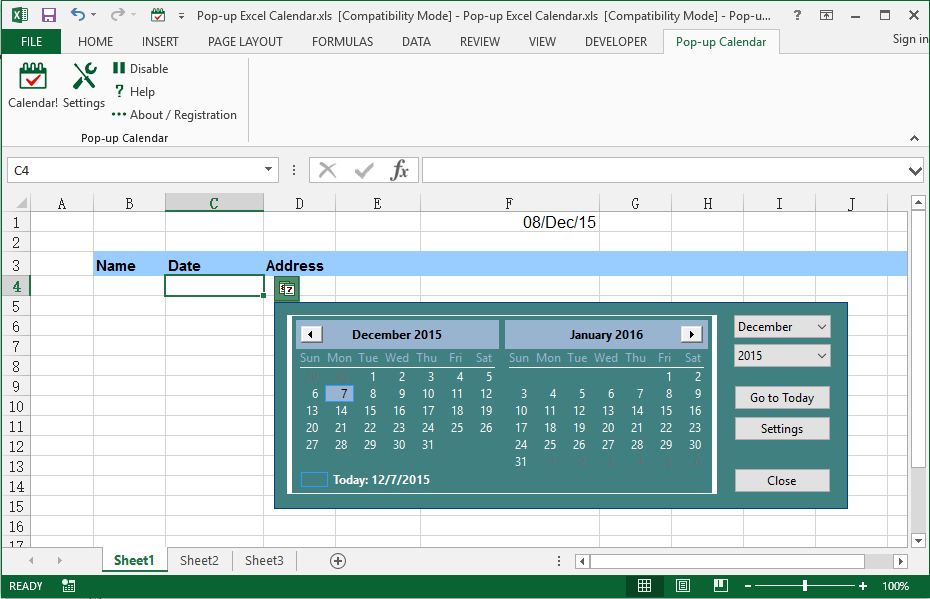Click the calendar icon in Quick Access Toolbar
The height and width of the screenshot is (599, 930).
(x=158, y=15)
